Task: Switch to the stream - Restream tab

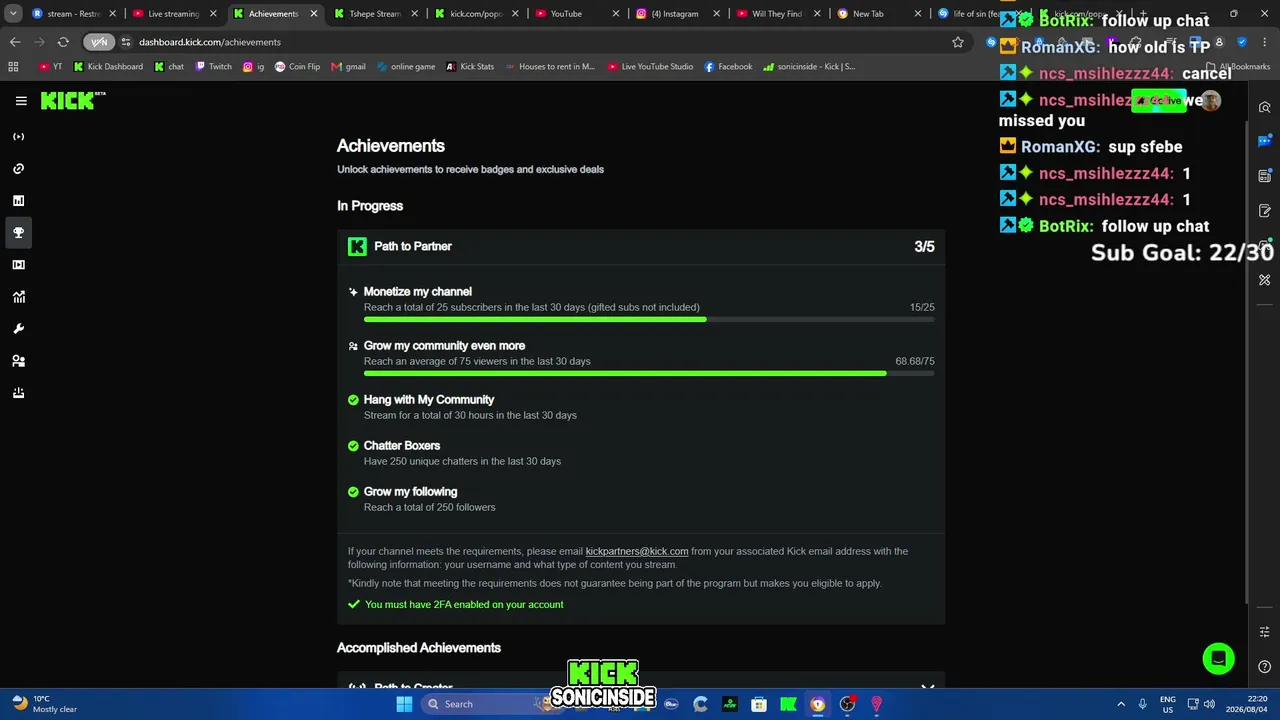Action: (74, 14)
